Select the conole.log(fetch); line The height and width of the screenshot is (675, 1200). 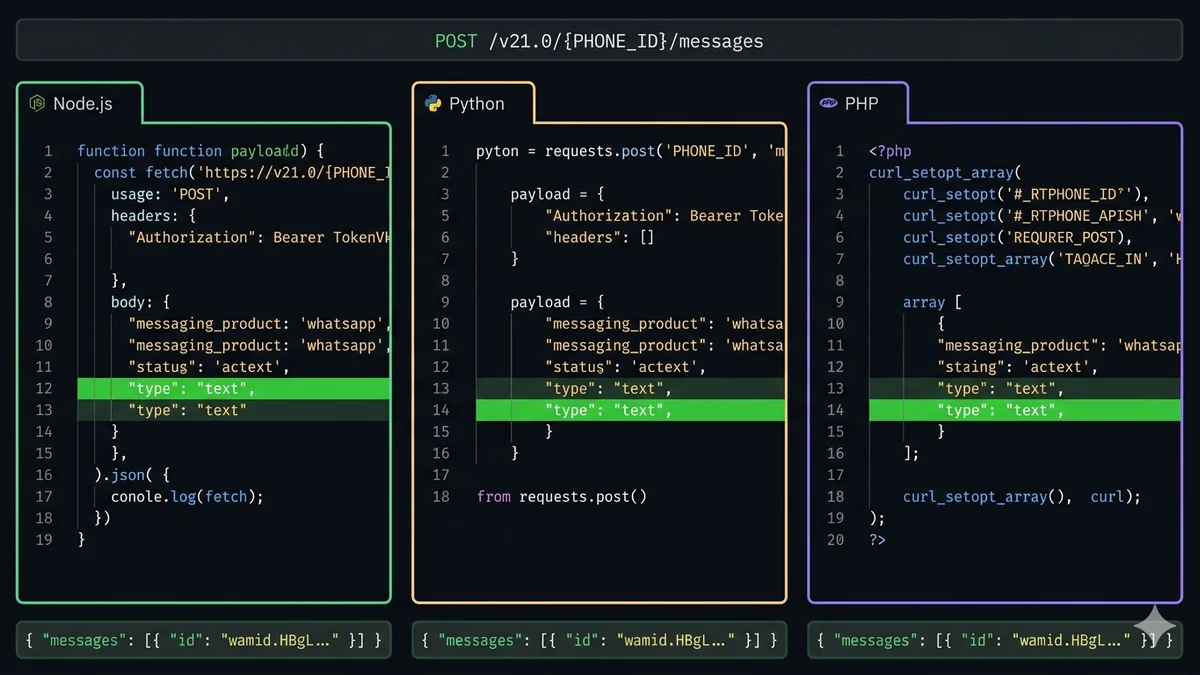coord(187,496)
